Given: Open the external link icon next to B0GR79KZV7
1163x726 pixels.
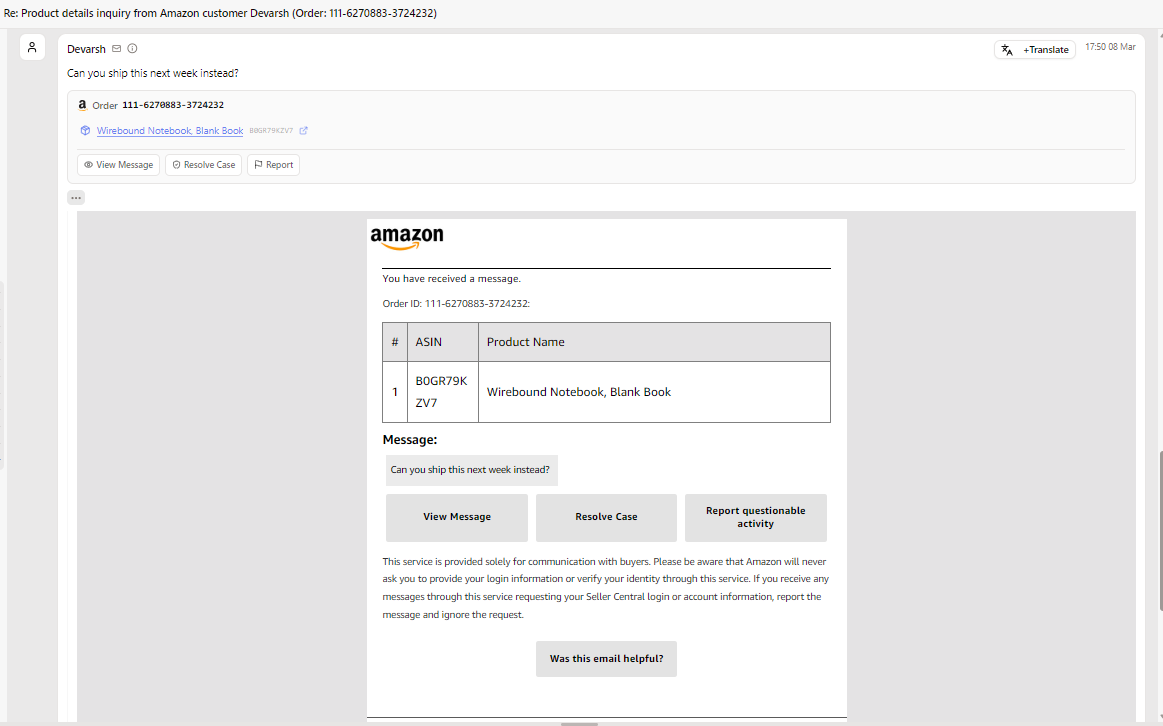Looking at the screenshot, I should 304,130.
